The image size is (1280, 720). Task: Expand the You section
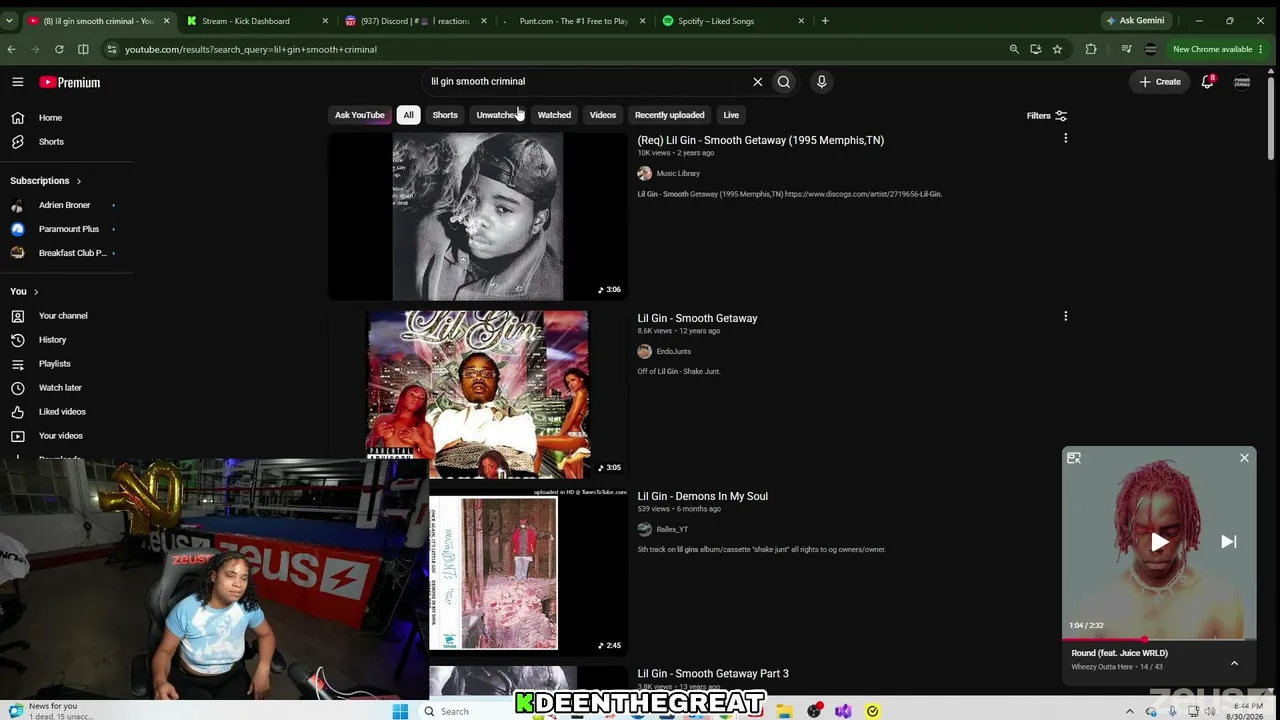pos(24,292)
